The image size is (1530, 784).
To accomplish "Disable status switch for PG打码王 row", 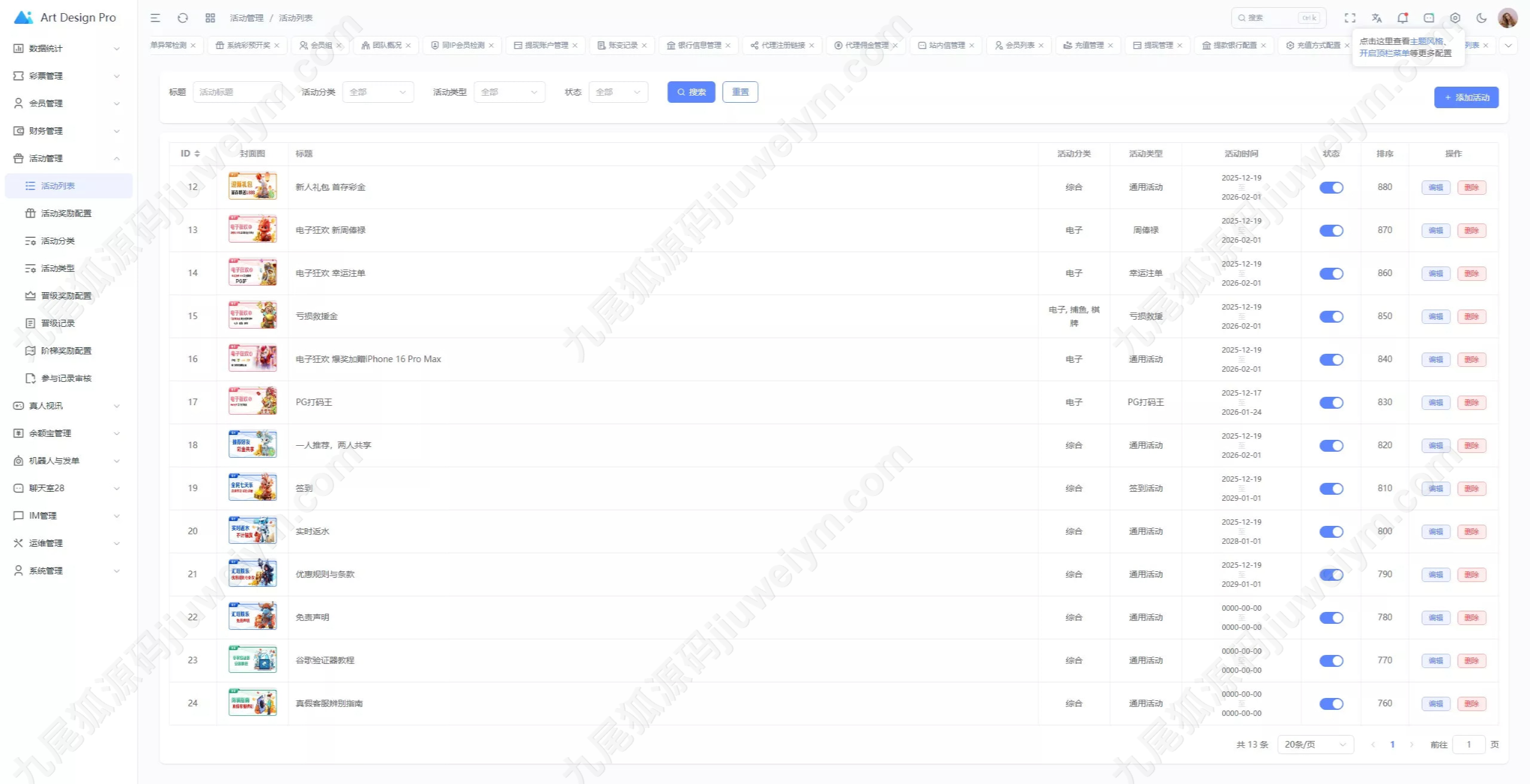I will [1331, 403].
